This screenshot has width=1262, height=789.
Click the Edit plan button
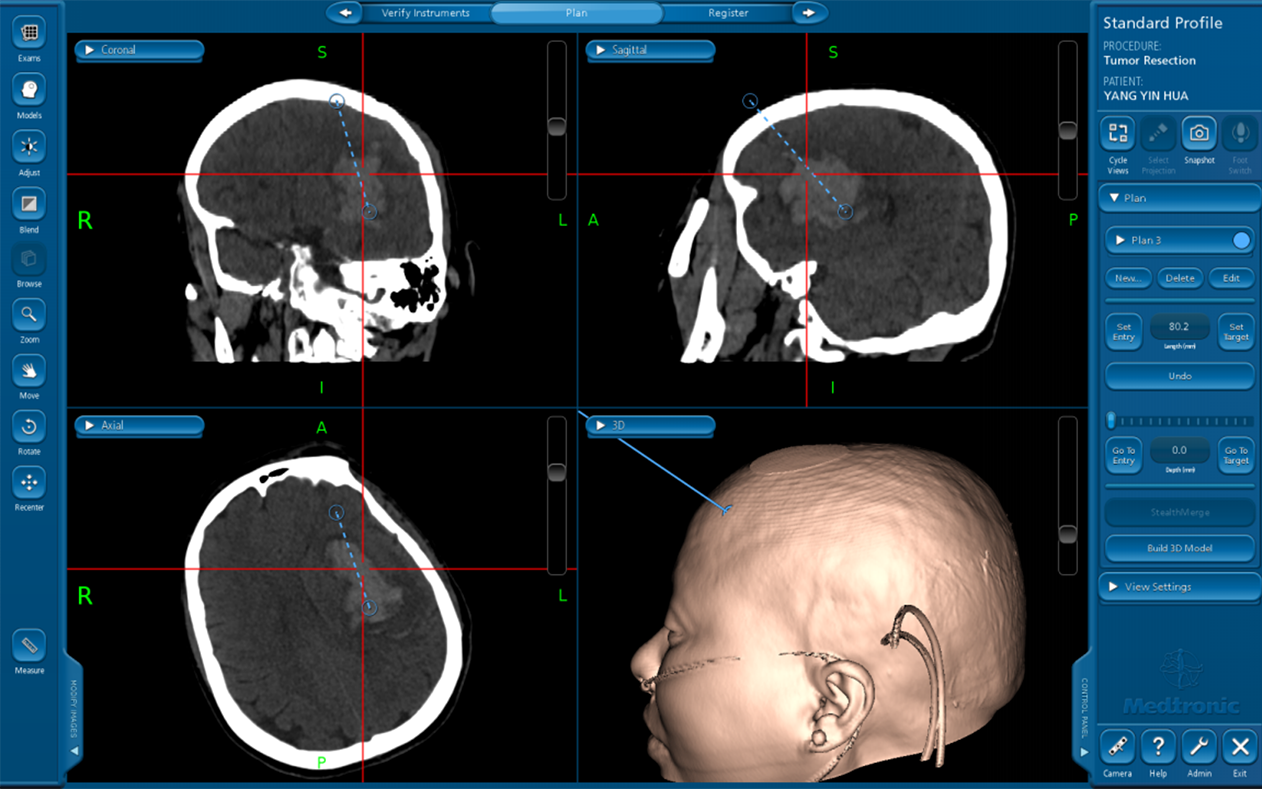point(1231,278)
